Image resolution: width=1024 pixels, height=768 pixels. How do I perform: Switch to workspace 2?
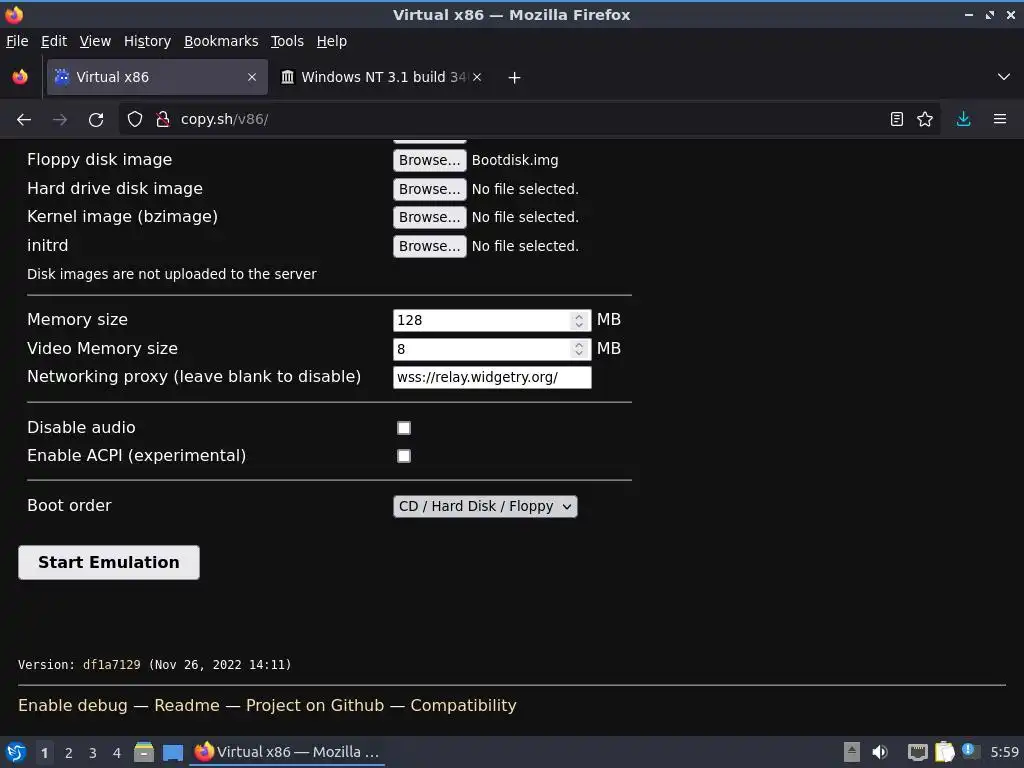(x=69, y=753)
